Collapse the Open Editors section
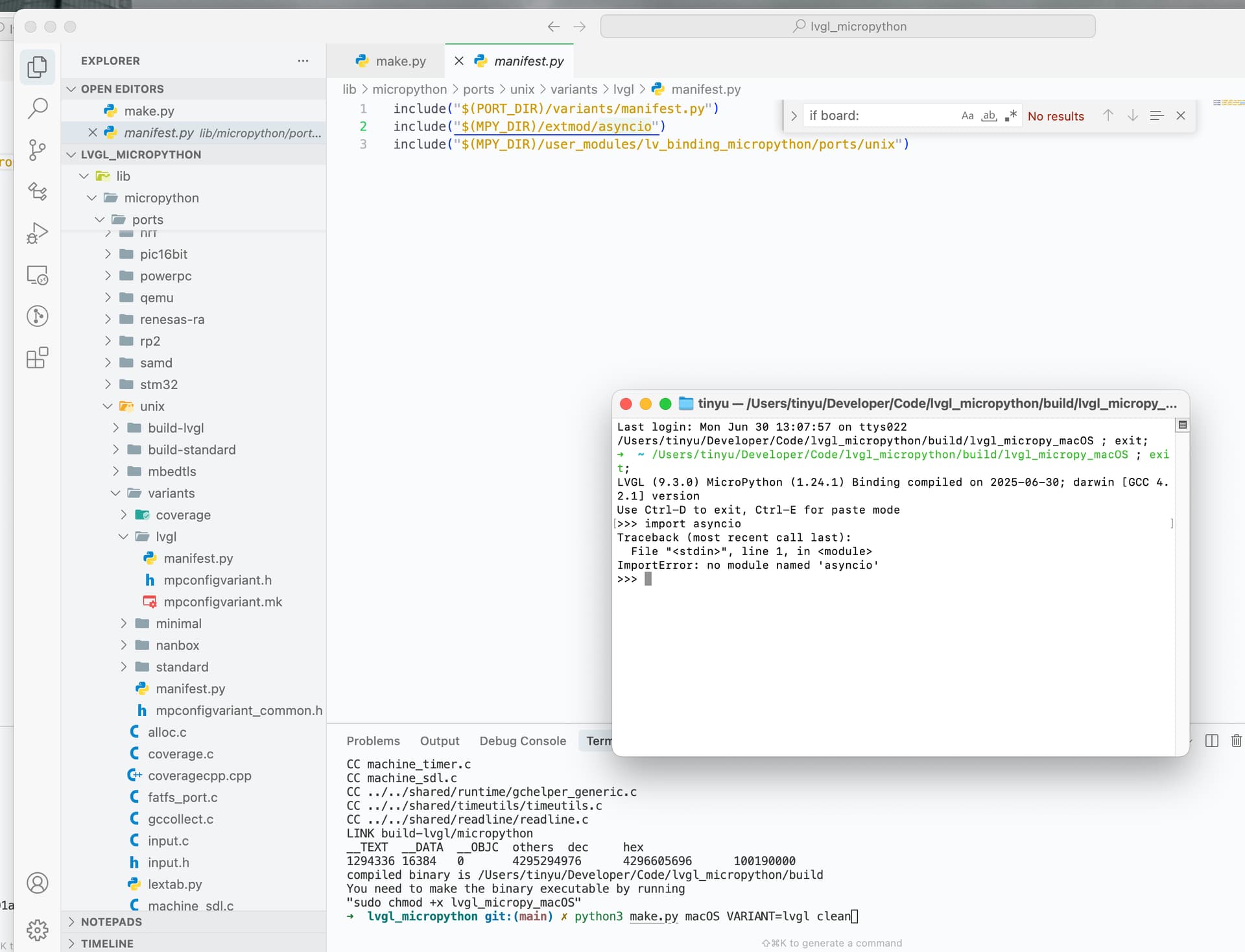Screen dimensions: 1245x952 [193, 89]
